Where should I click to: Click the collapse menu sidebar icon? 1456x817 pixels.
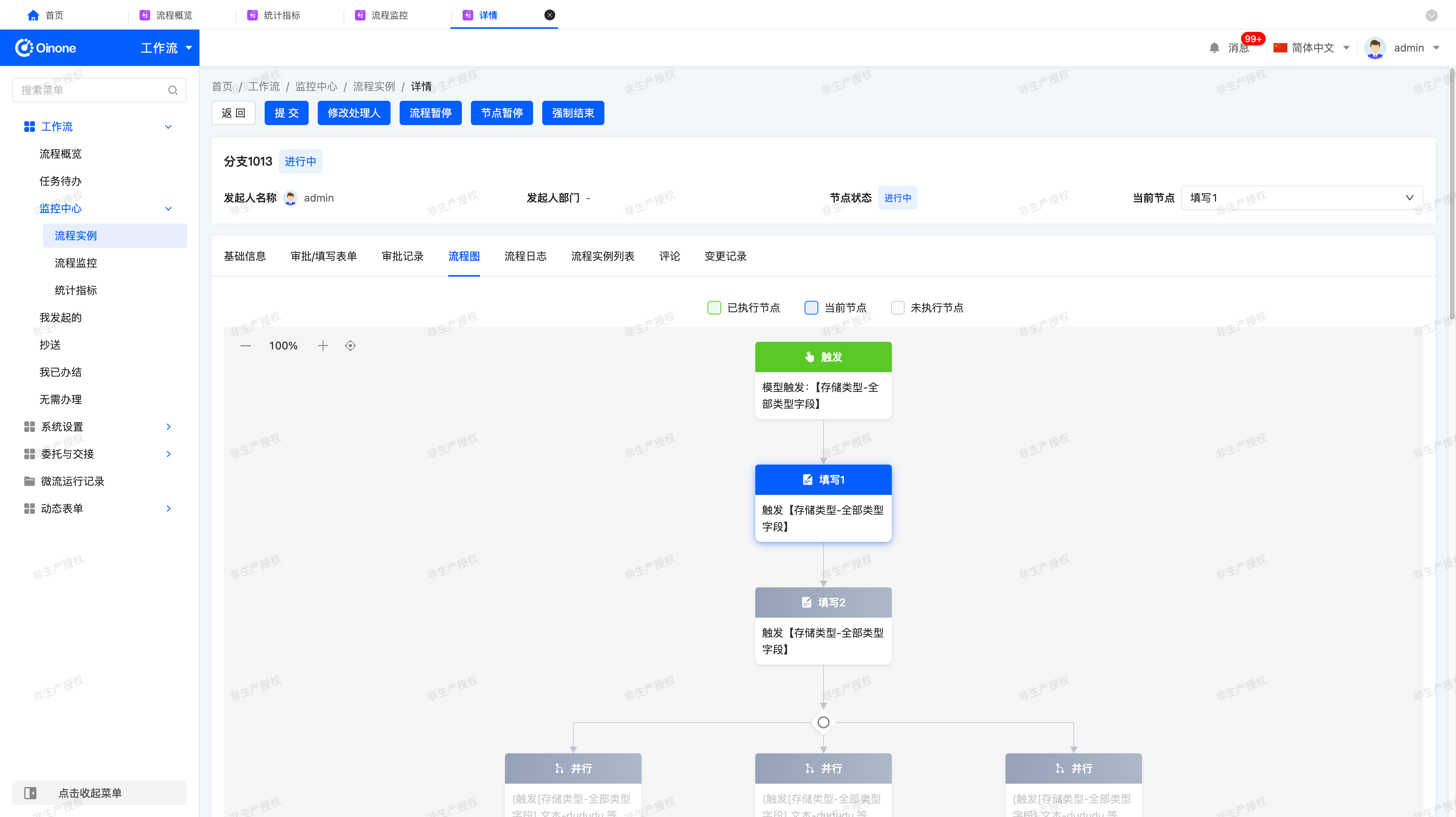(x=30, y=793)
